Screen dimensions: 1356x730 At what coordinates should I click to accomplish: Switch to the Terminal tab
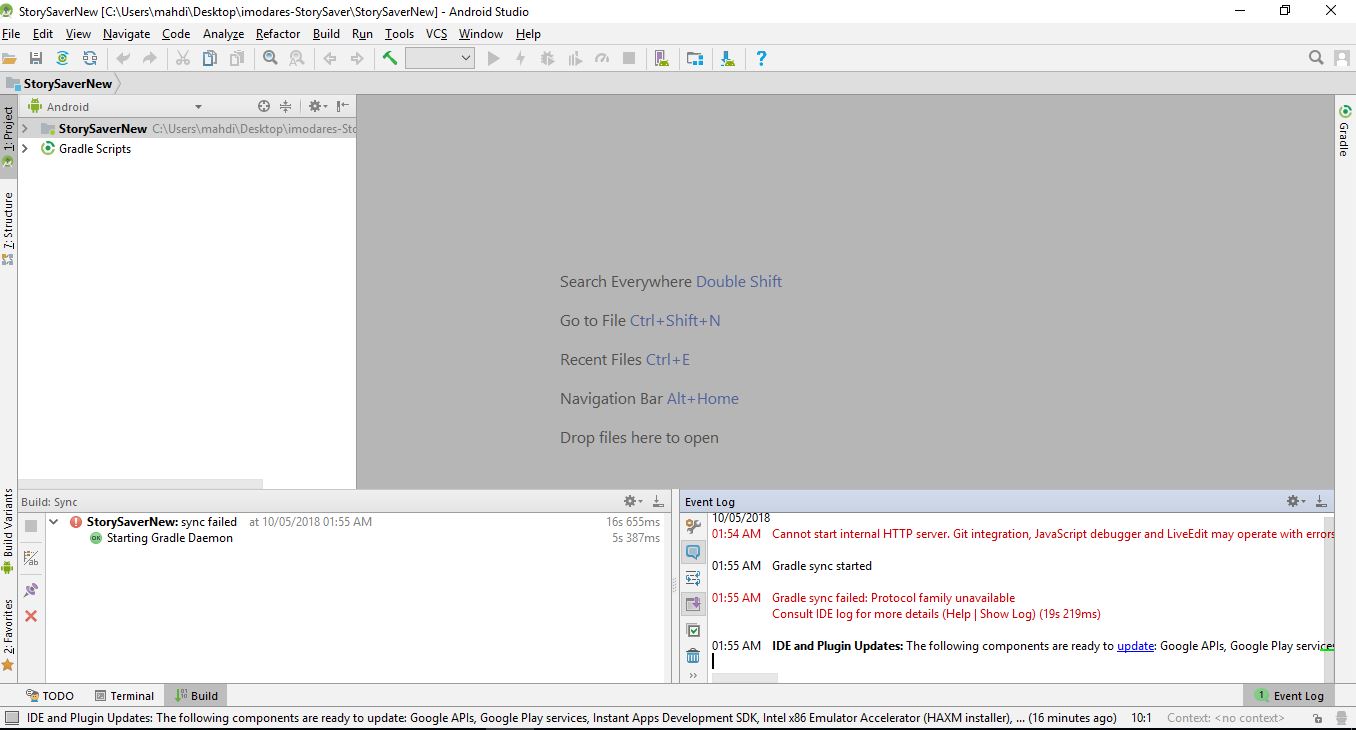[125, 696]
